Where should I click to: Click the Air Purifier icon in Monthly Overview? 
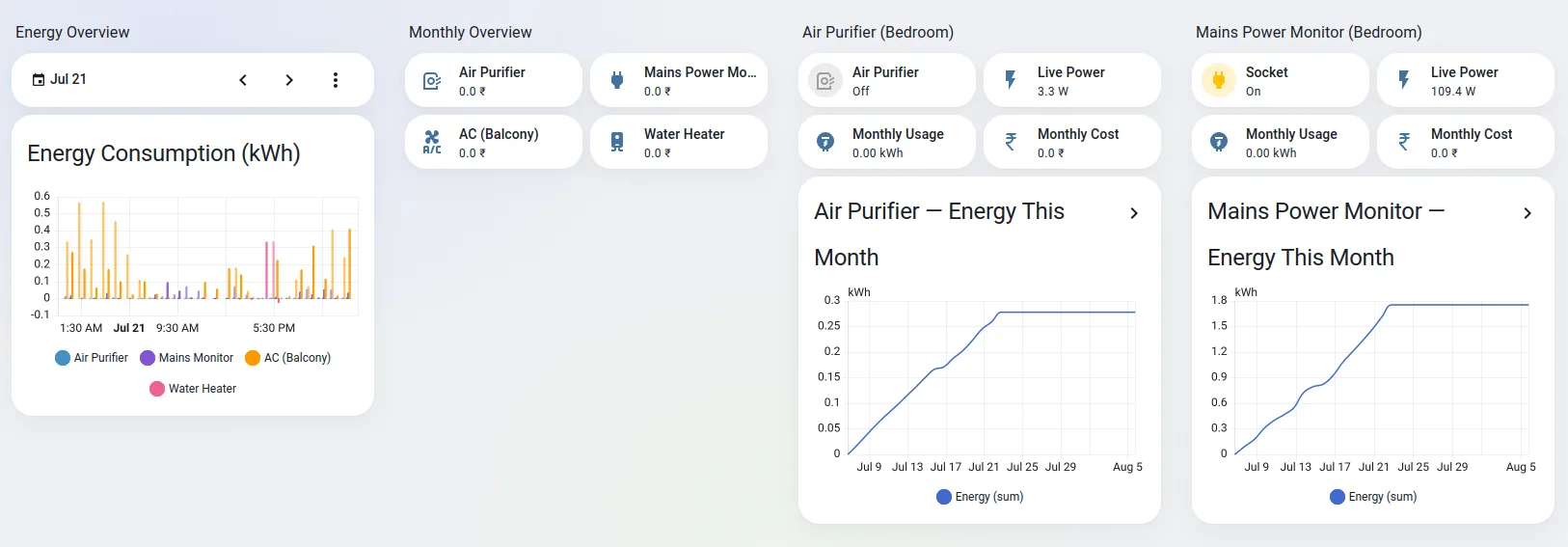(x=432, y=81)
